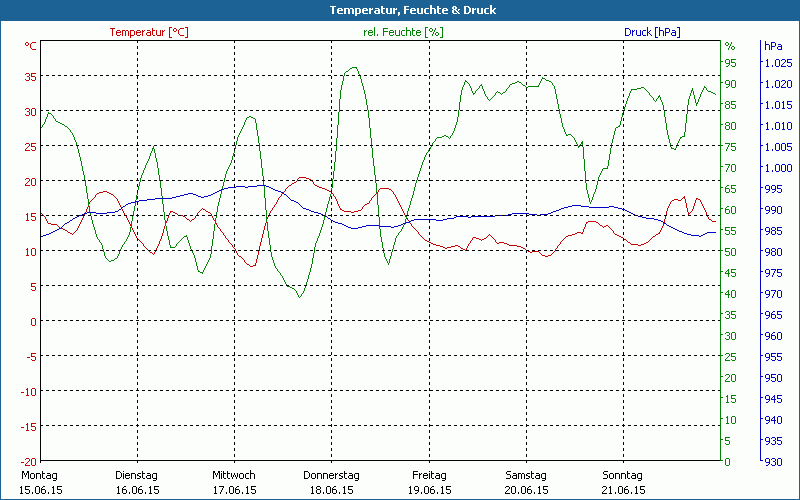Click the green 'rel. Feuchte [%]' legend label
Image resolution: width=800 pixels, height=500 pixels.
(403, 32)
